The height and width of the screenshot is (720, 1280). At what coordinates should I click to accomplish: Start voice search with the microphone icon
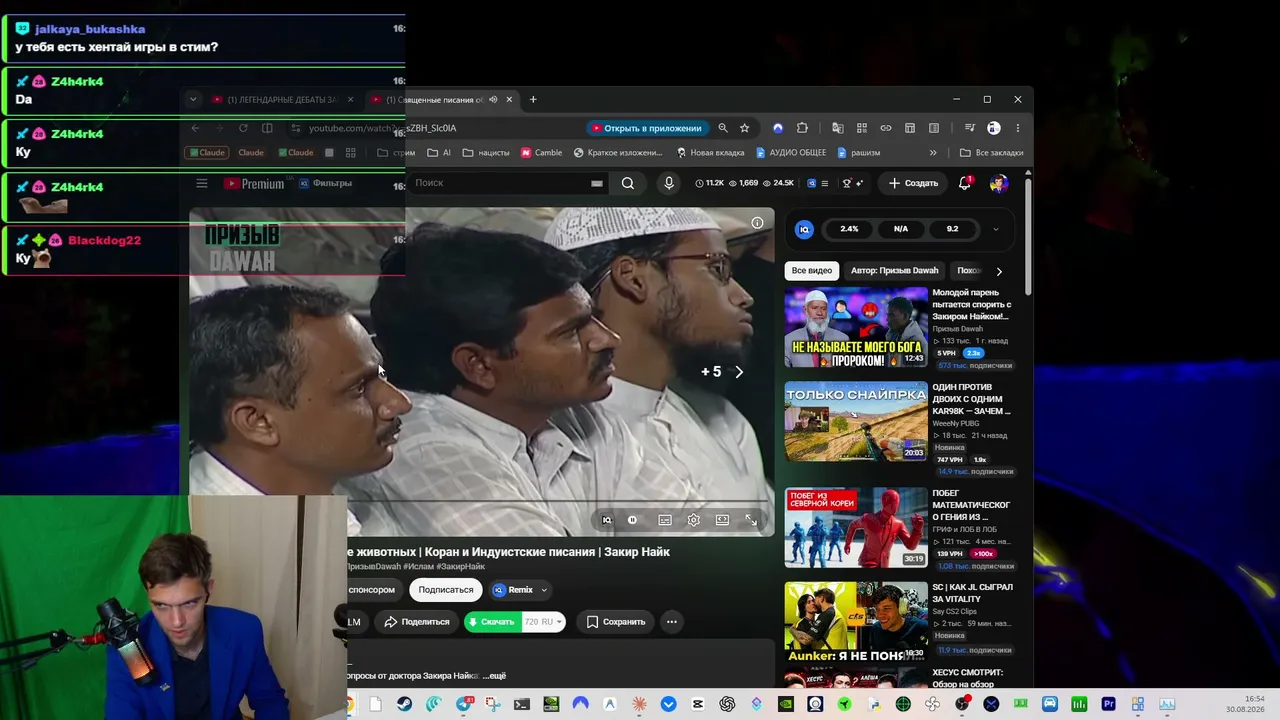point(669,183)
